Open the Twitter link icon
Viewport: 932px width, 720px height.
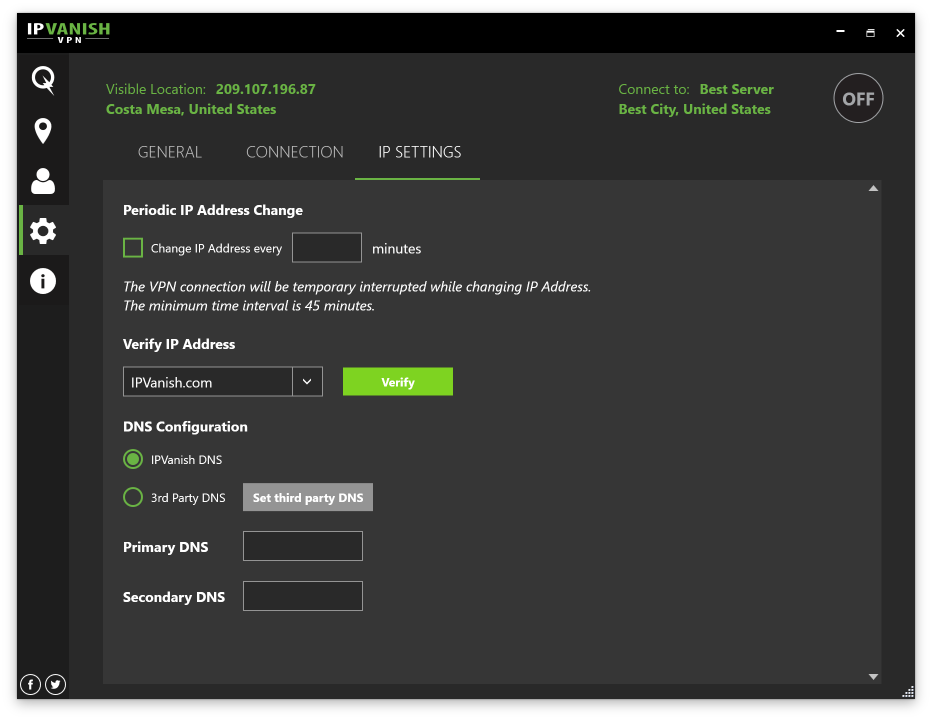click(x=55, y=684)
